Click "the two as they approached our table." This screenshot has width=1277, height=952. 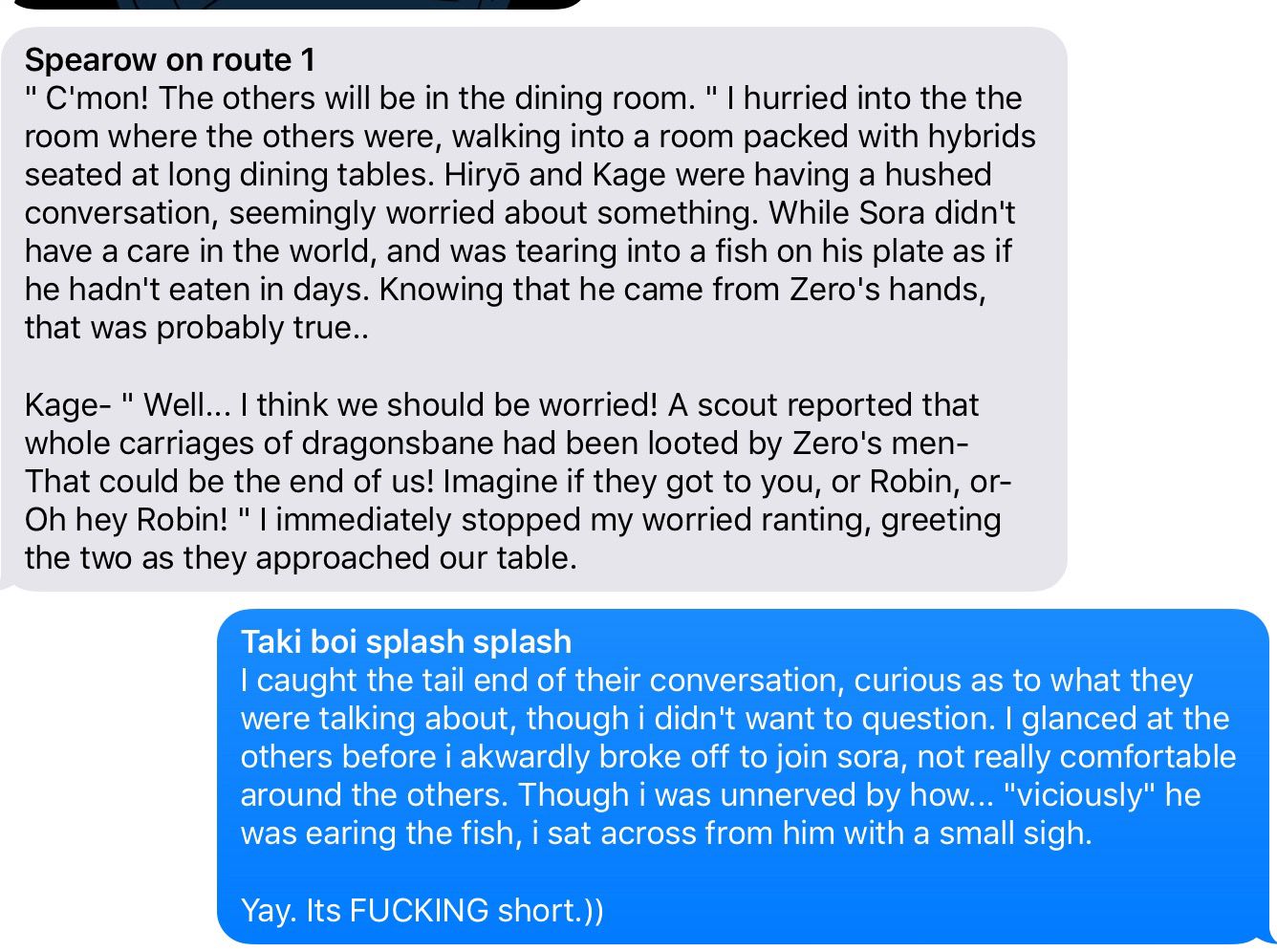click(301, 558)
